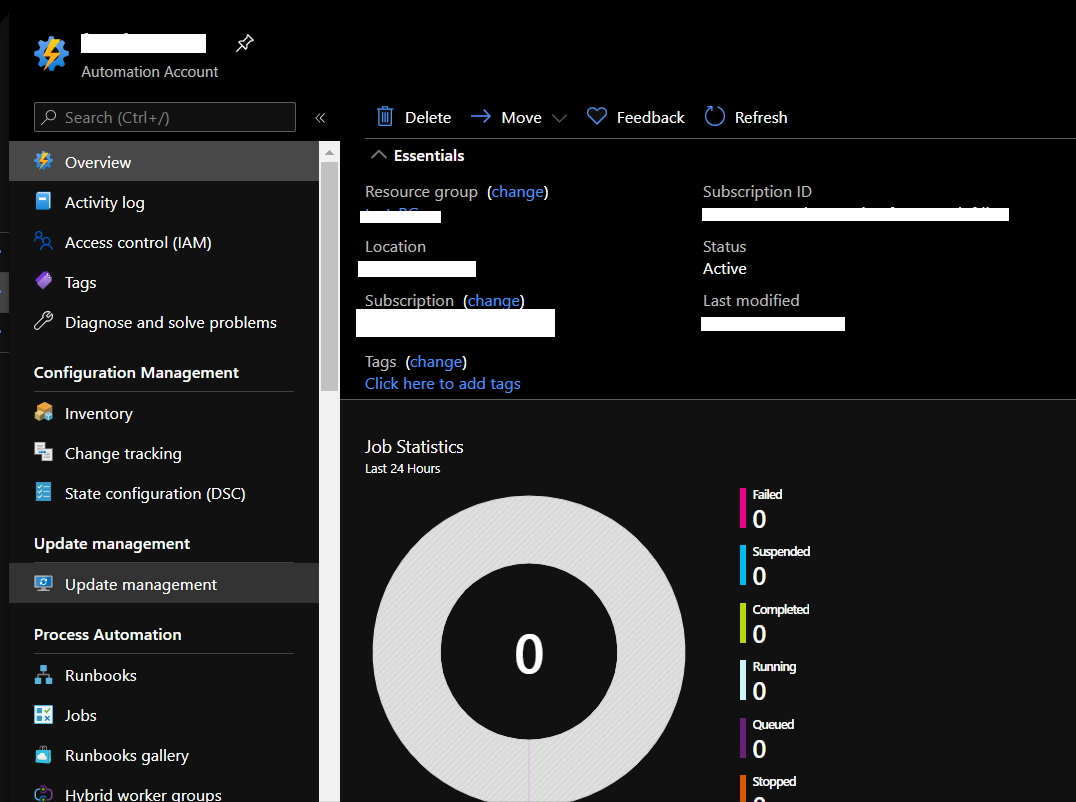The height and width of the screenshot is (802, 1076).
Task: Click the purple Queued color bar
Action: coord(742,738)
